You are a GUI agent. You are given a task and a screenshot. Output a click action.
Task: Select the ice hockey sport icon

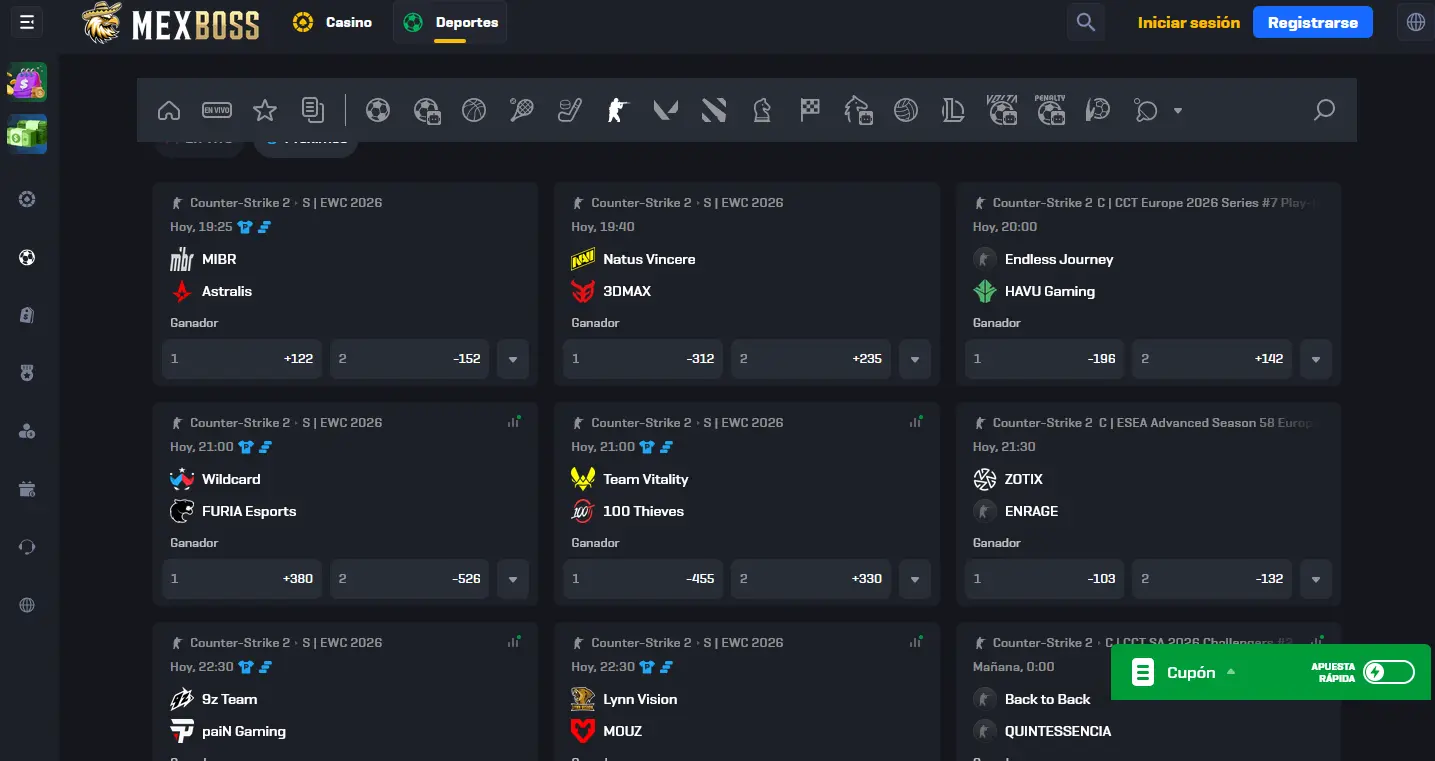click(x=569, y=110)
